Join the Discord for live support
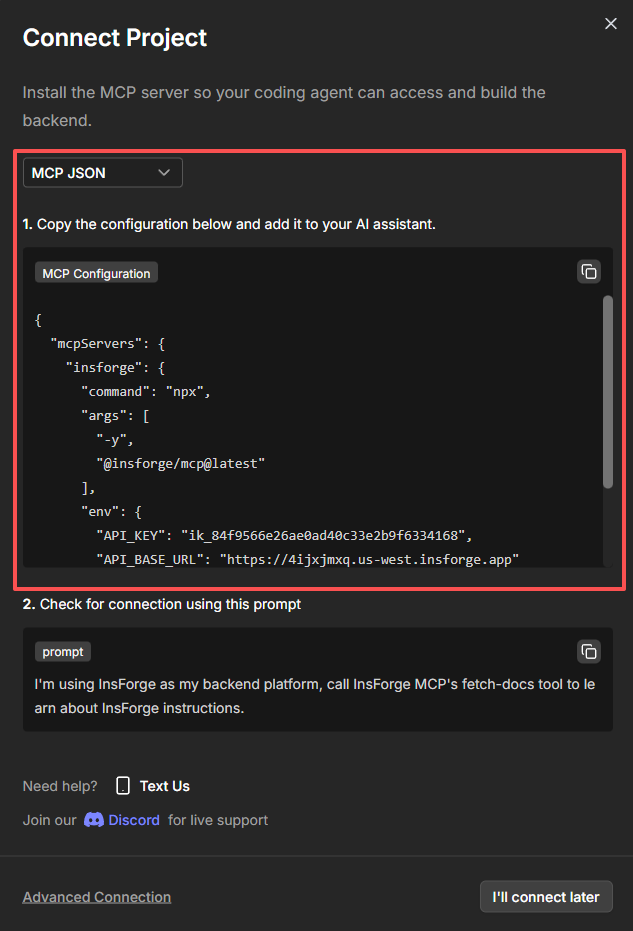This screenshot has width=633, height=931. [x=131, y=819]
